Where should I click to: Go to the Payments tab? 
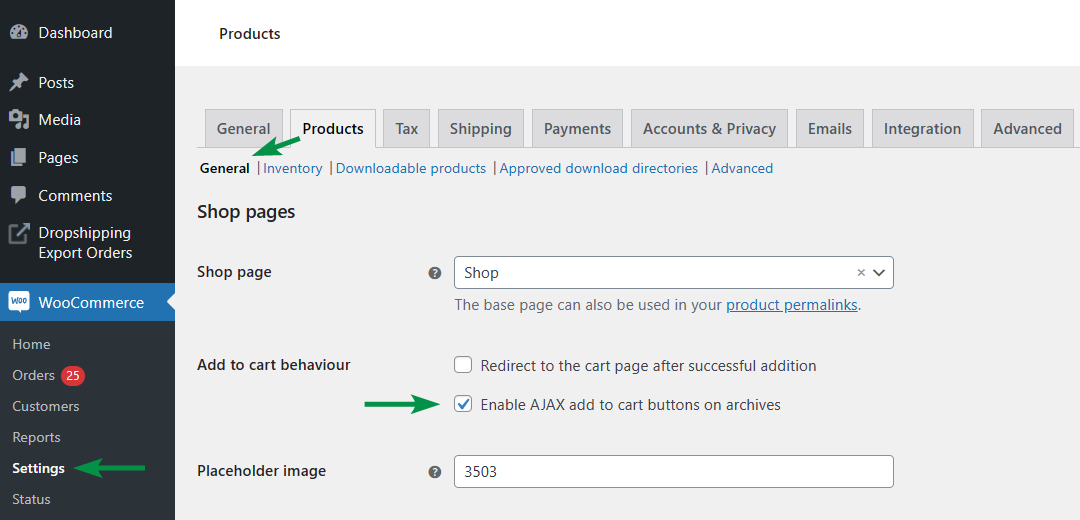pos(577,129)
